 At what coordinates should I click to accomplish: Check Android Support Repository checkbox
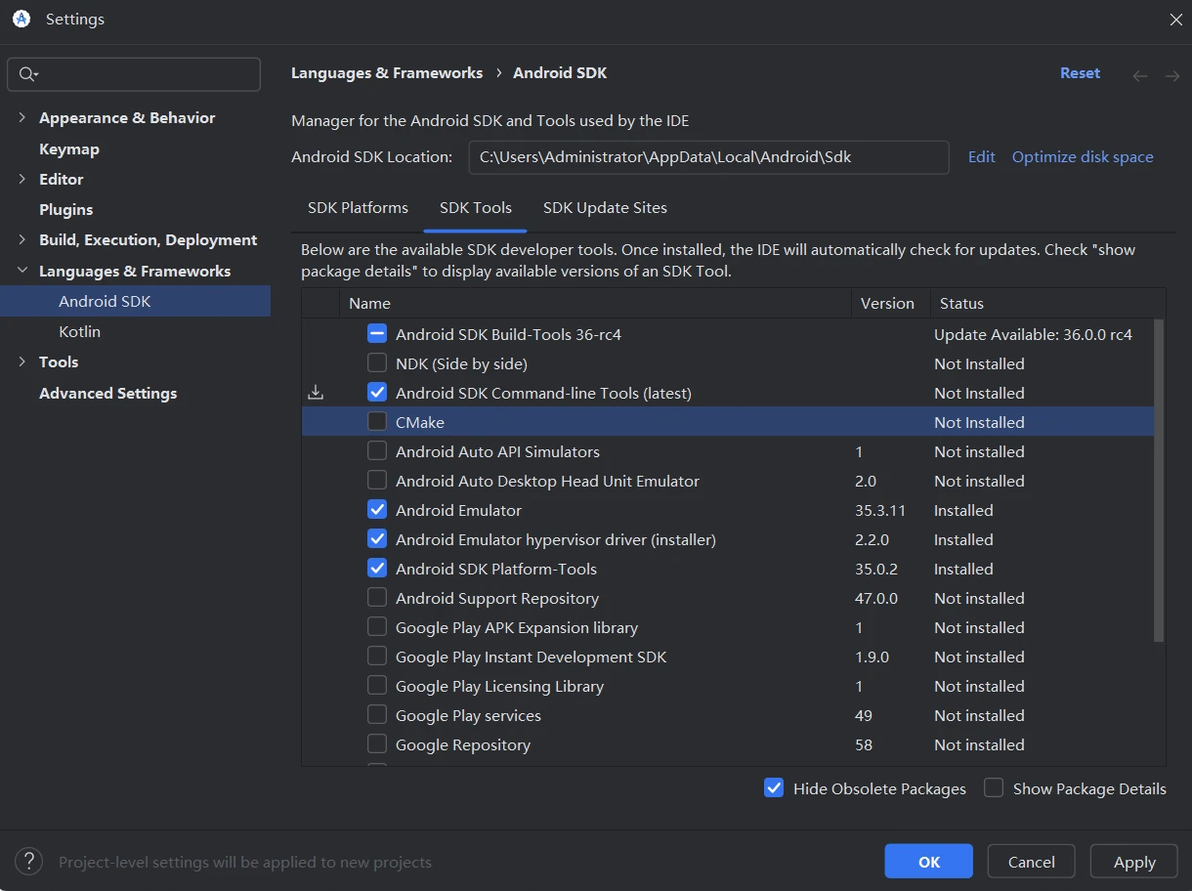[377, 598]
